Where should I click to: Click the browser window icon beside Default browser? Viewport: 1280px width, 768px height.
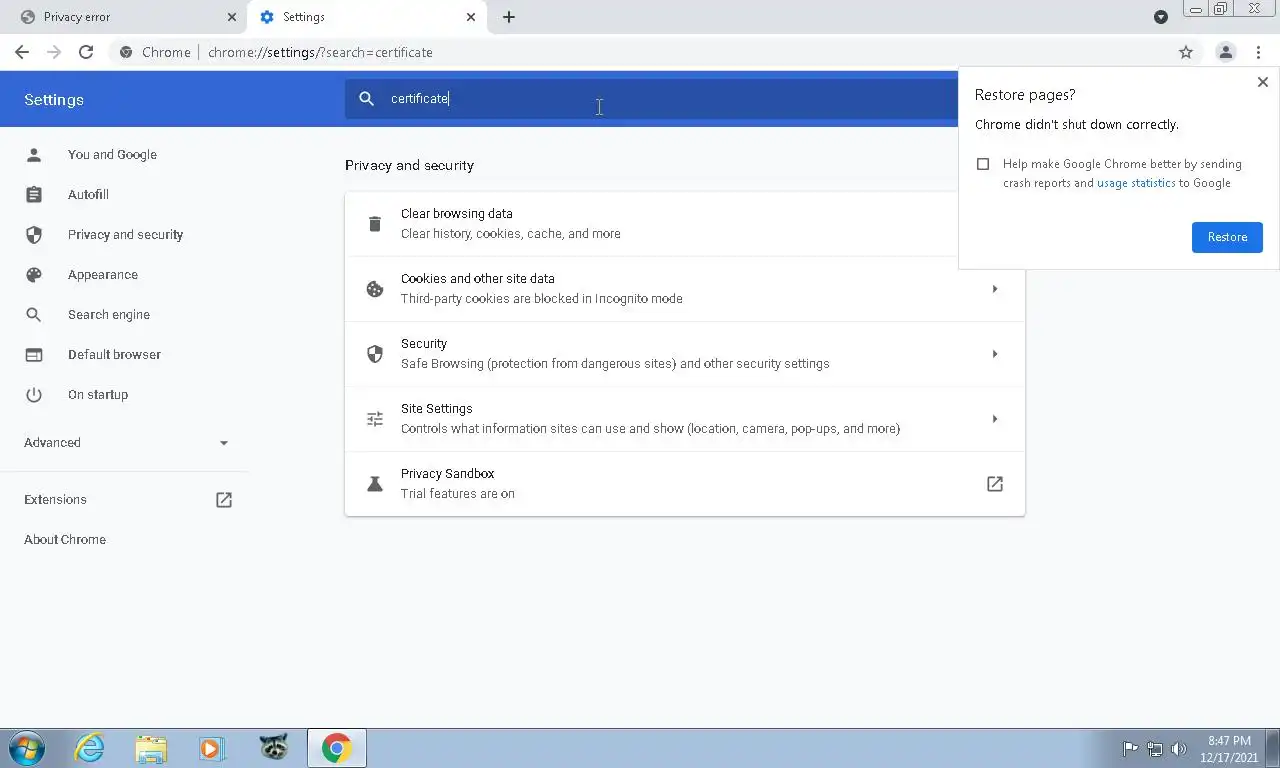click(x=34, y=354)
